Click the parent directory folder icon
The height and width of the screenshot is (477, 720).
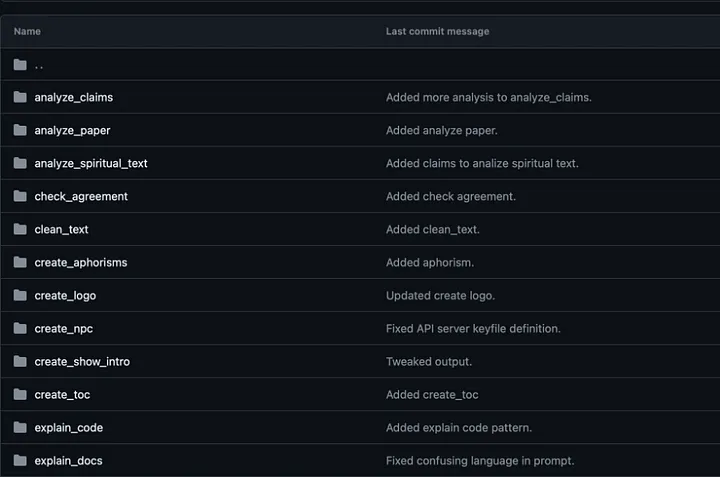click(20, 65)
